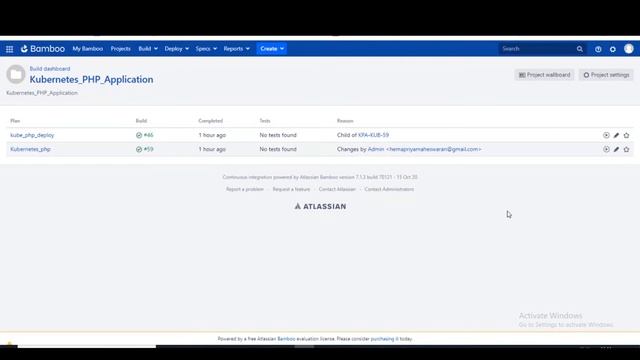Open the app switcher grid icon
This screenshot has width=640, height=360.
coord(9,49)
